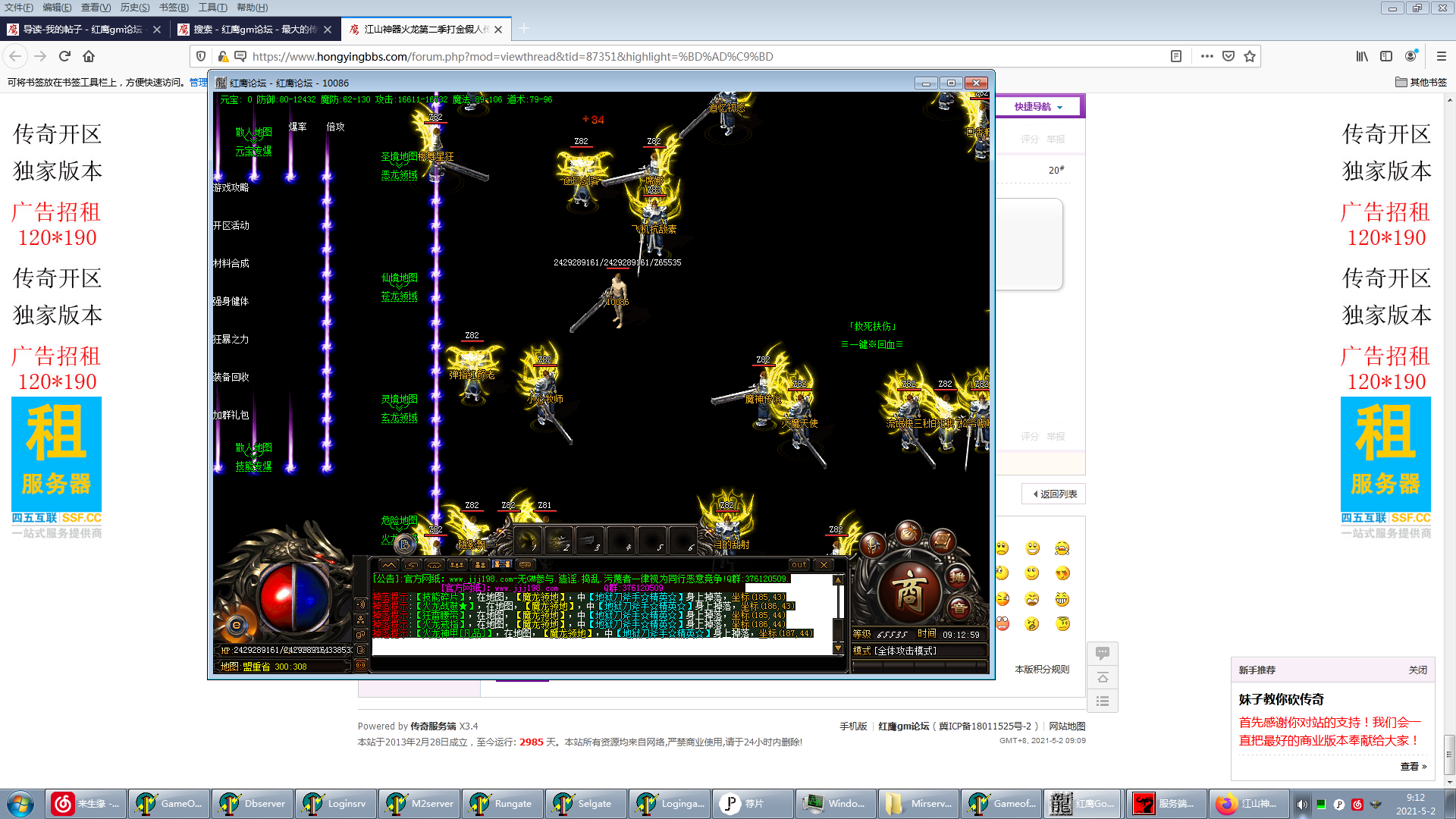
Task: Open 其他书签 other bookmarks folder
Action: pyautogui.click(x=1421, y=82)
